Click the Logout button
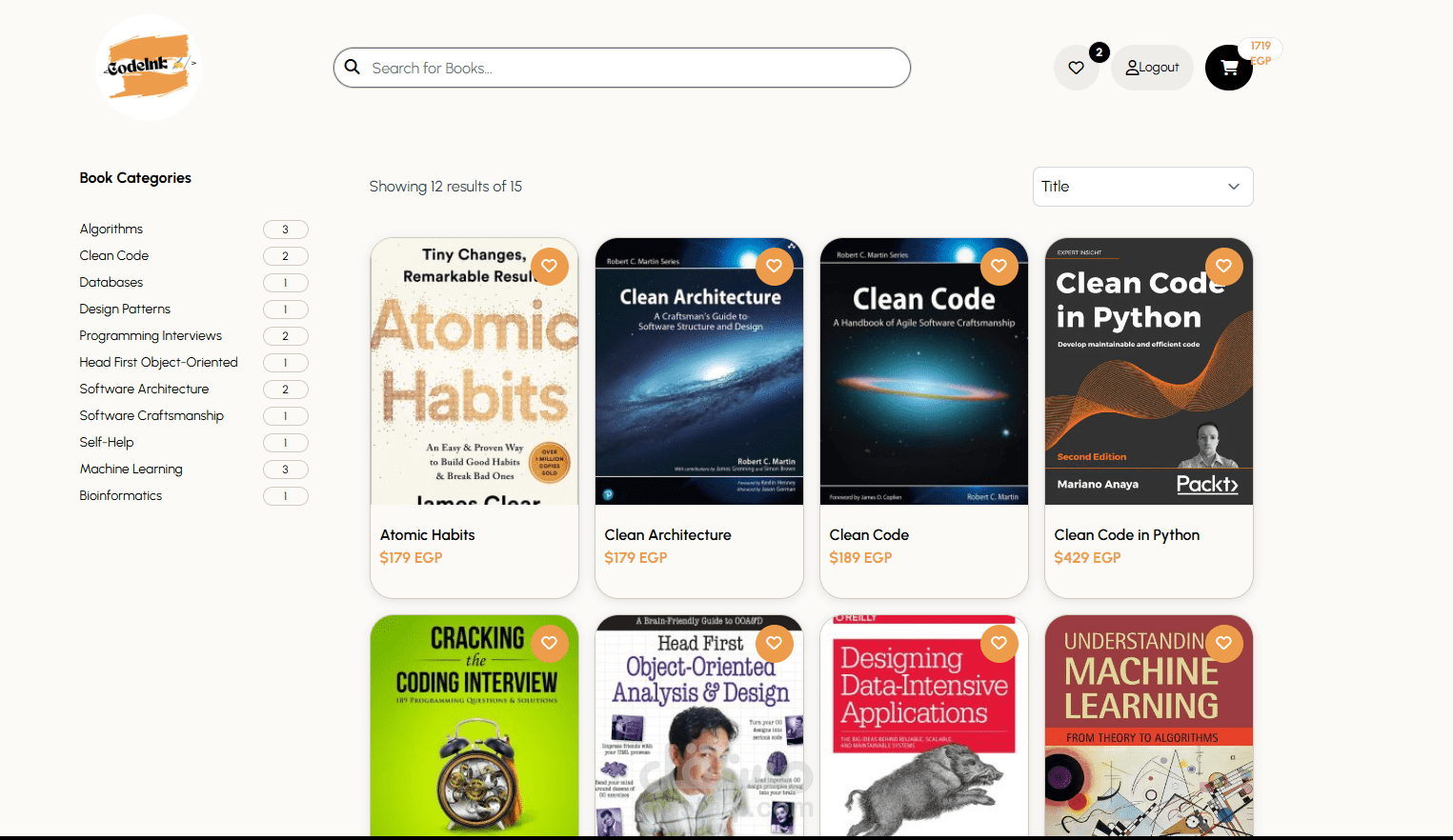Screen dimensions: 1453x840 (1152, 68)
